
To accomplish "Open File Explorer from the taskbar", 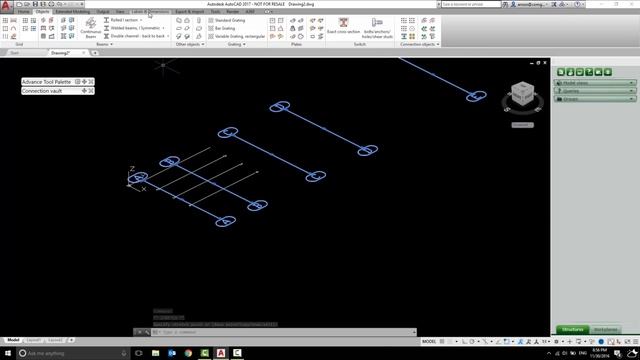I will (x=156, y=353).
